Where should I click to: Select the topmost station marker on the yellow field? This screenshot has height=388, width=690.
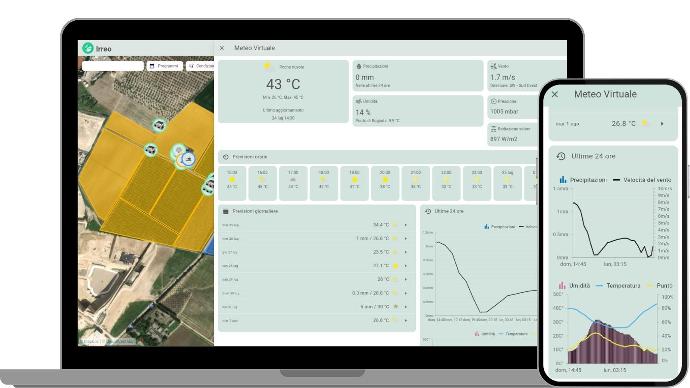159,125
